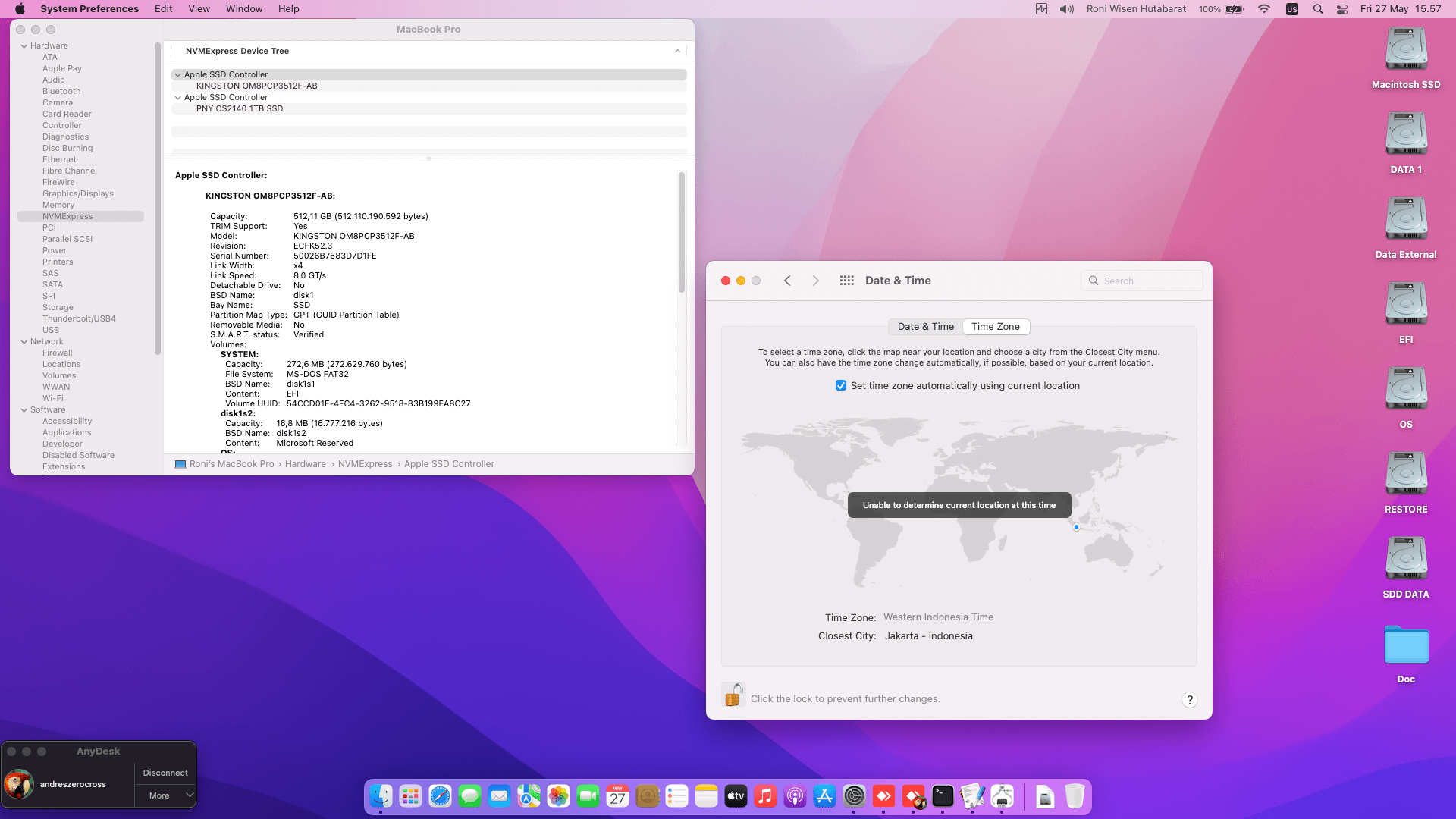The height and width of the screenshot is (819, 1456).
Task: Open the App Store from the Dock
Action: (824, 796)
